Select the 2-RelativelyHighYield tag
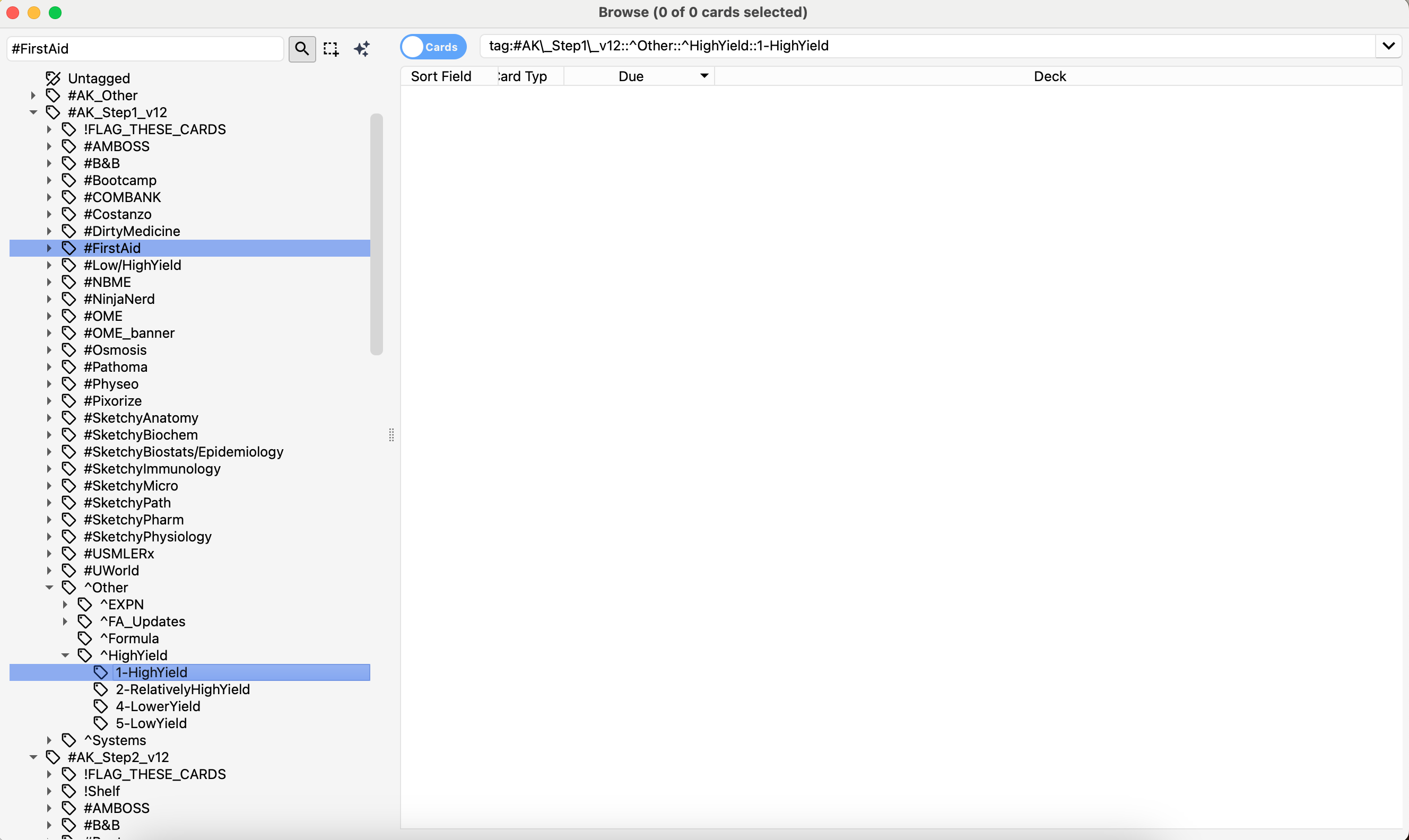The height and width of the screenshot is (840, 1409). [x=182, y=689]
